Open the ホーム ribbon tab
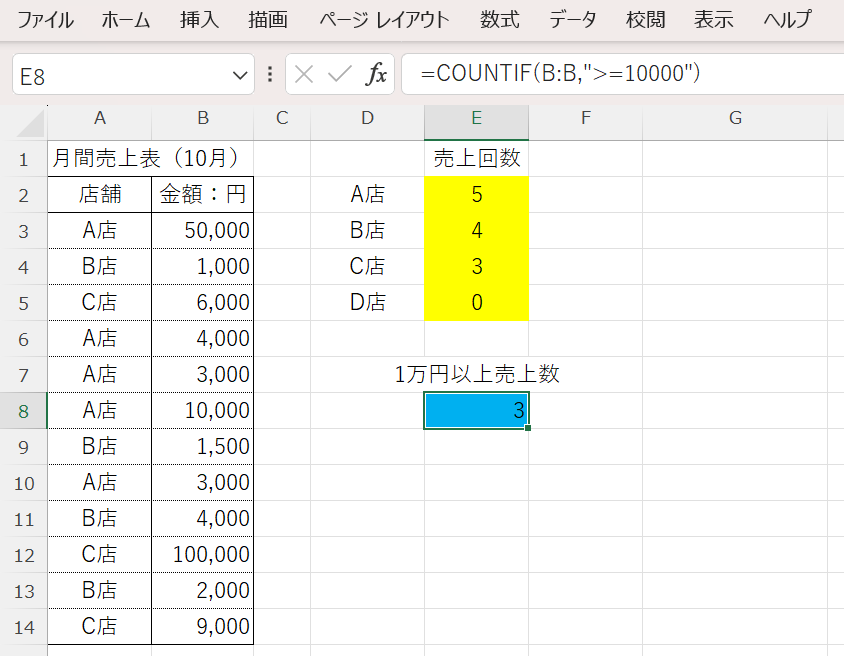 126,20
